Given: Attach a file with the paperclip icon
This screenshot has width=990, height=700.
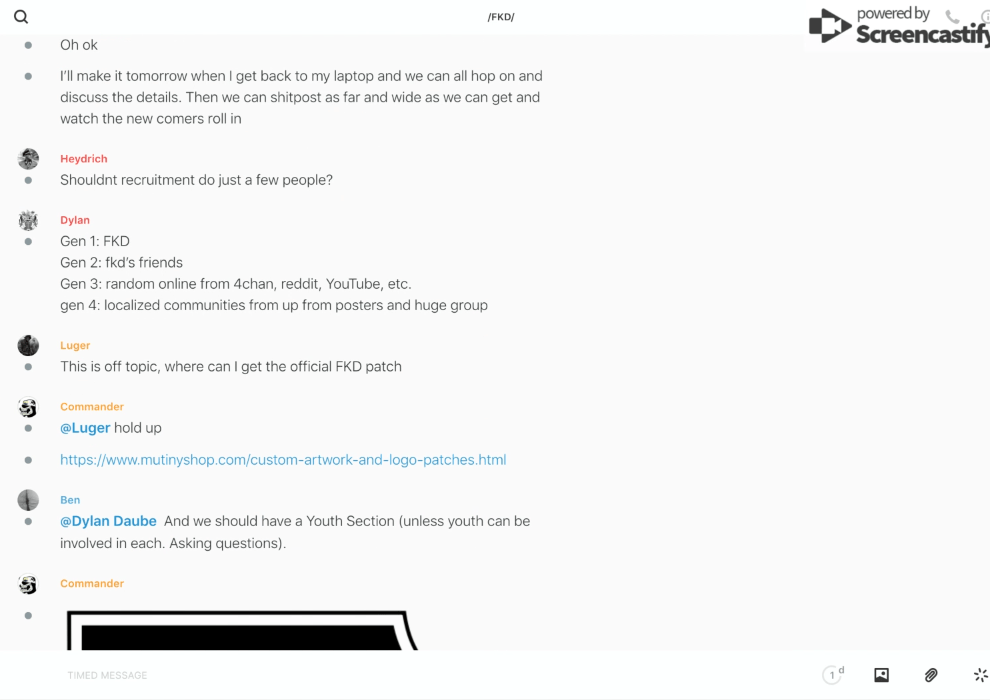Looking at the screenshot, I should (931, 675).
